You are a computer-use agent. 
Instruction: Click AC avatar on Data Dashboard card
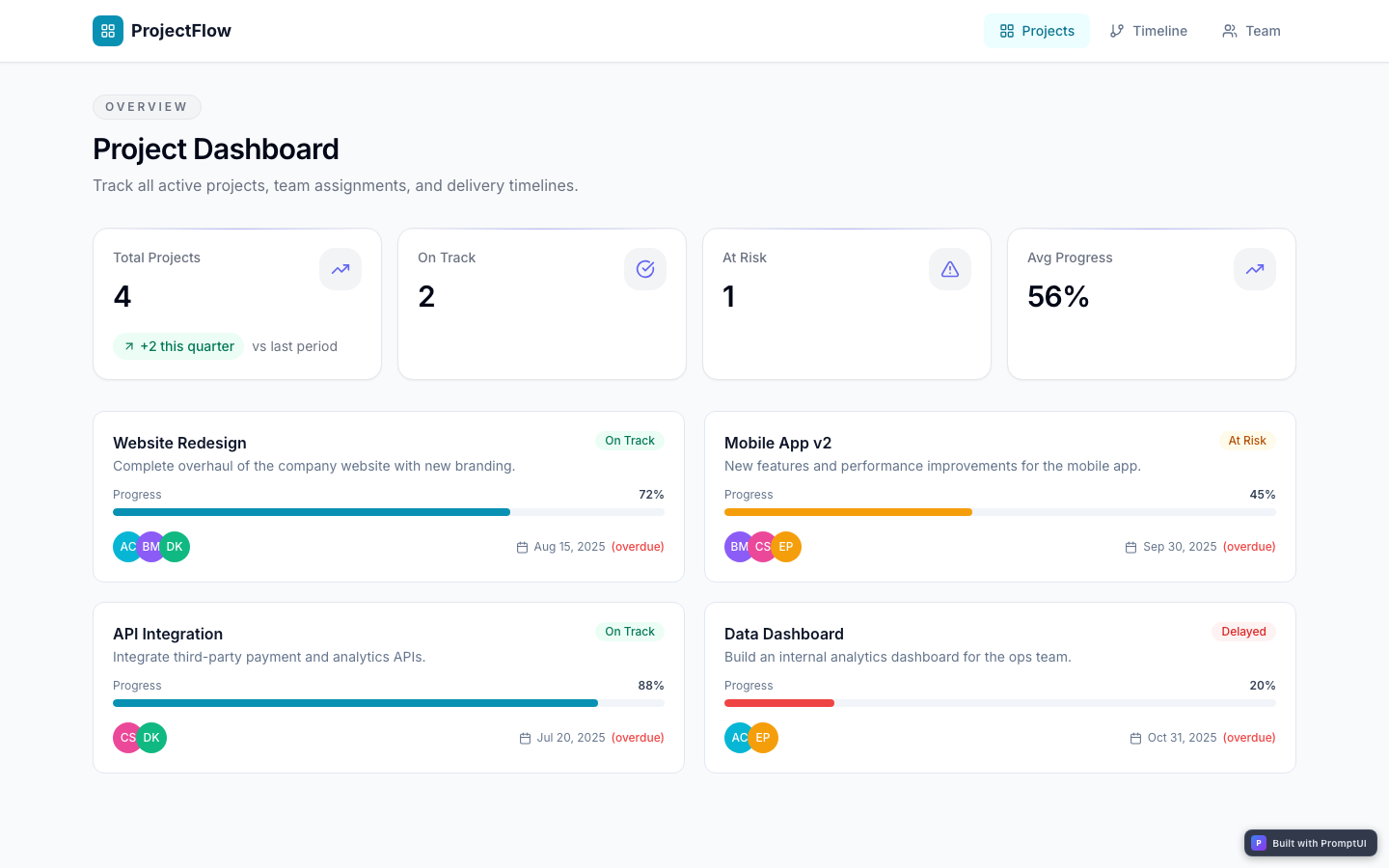click(737, 738)
